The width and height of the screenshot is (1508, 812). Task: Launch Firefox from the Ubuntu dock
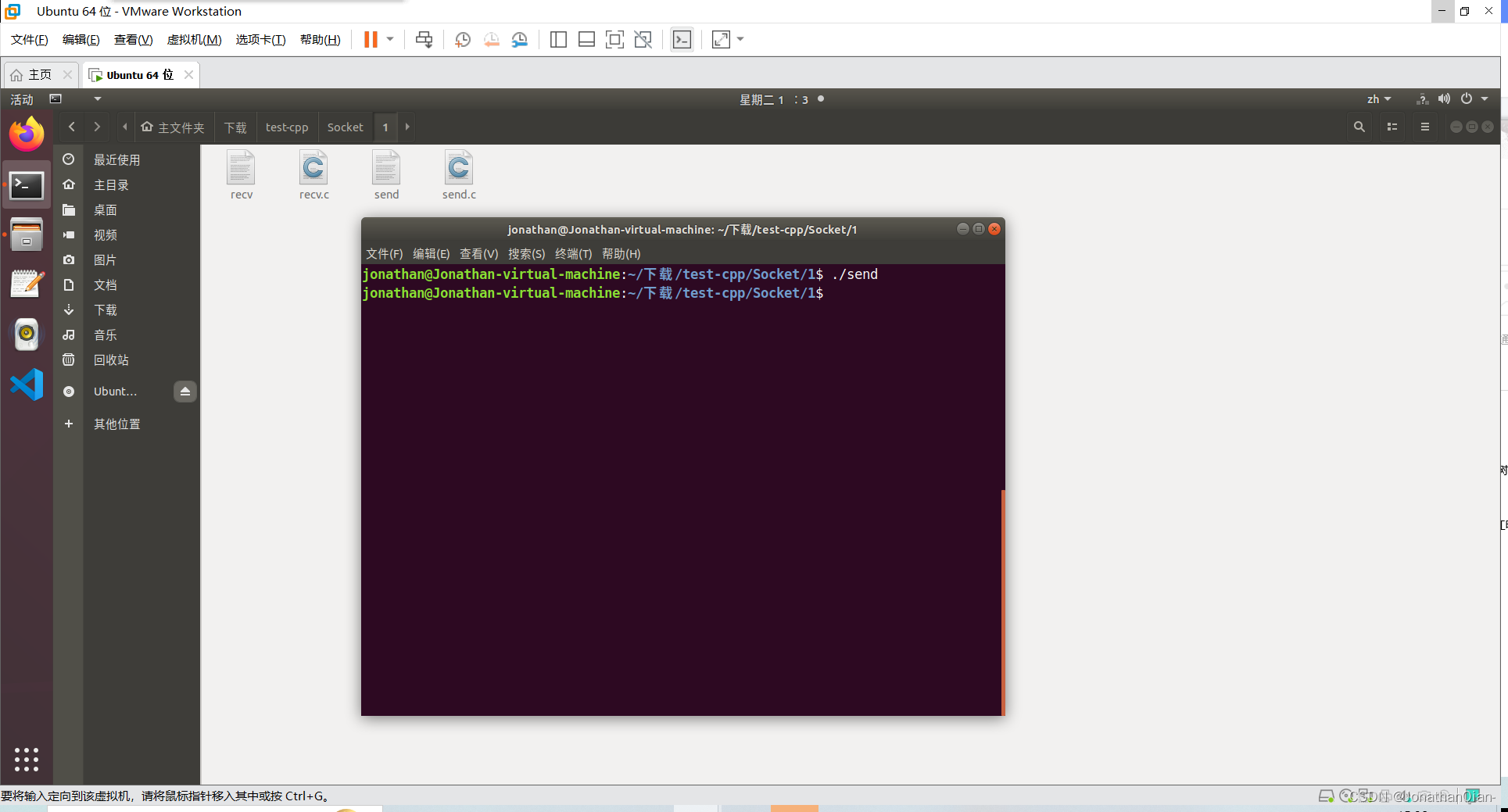27,134
